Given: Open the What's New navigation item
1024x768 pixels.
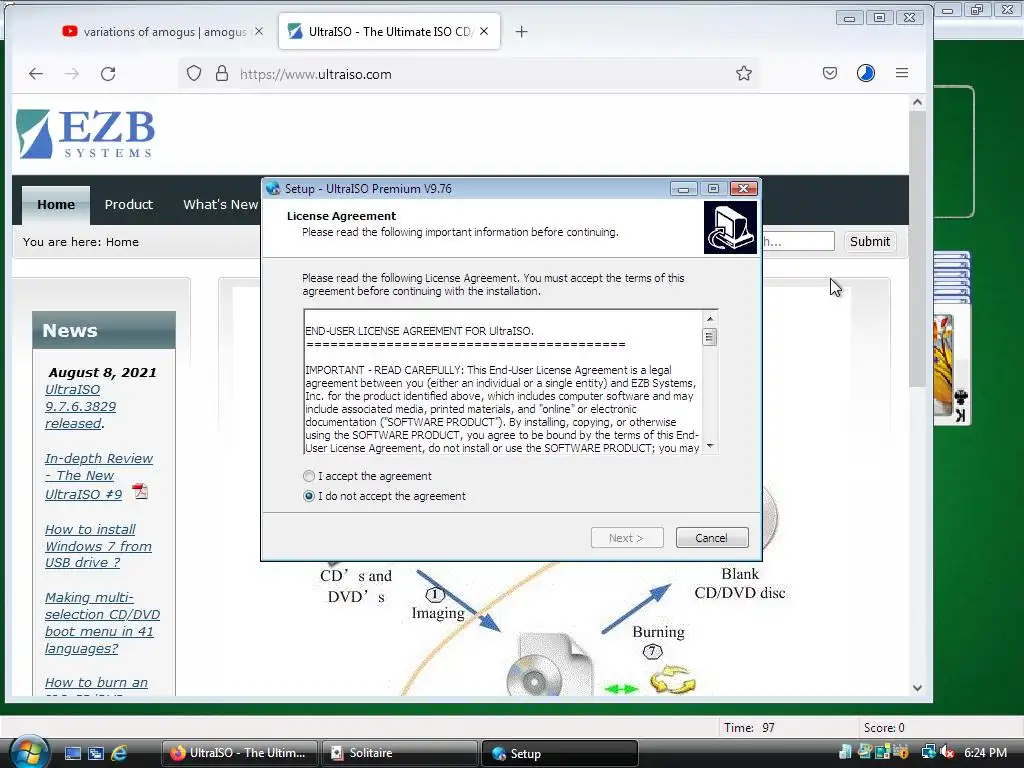Looking at the screenshot, I should 220,204.
